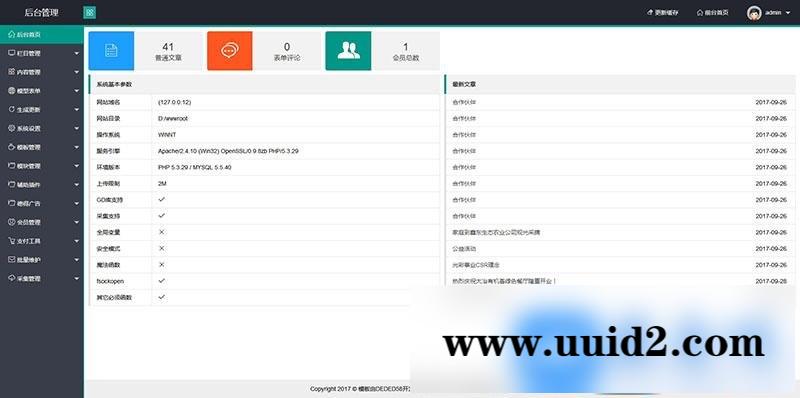Viewport: 800px width, 398px height.
Task: Click the 支付工具 shopping cart icon
Action: pos(11,241)
